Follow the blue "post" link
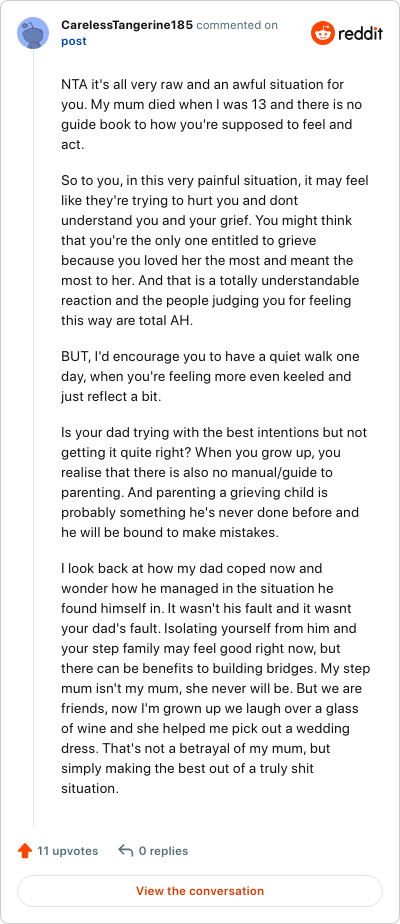 point(74,41)
